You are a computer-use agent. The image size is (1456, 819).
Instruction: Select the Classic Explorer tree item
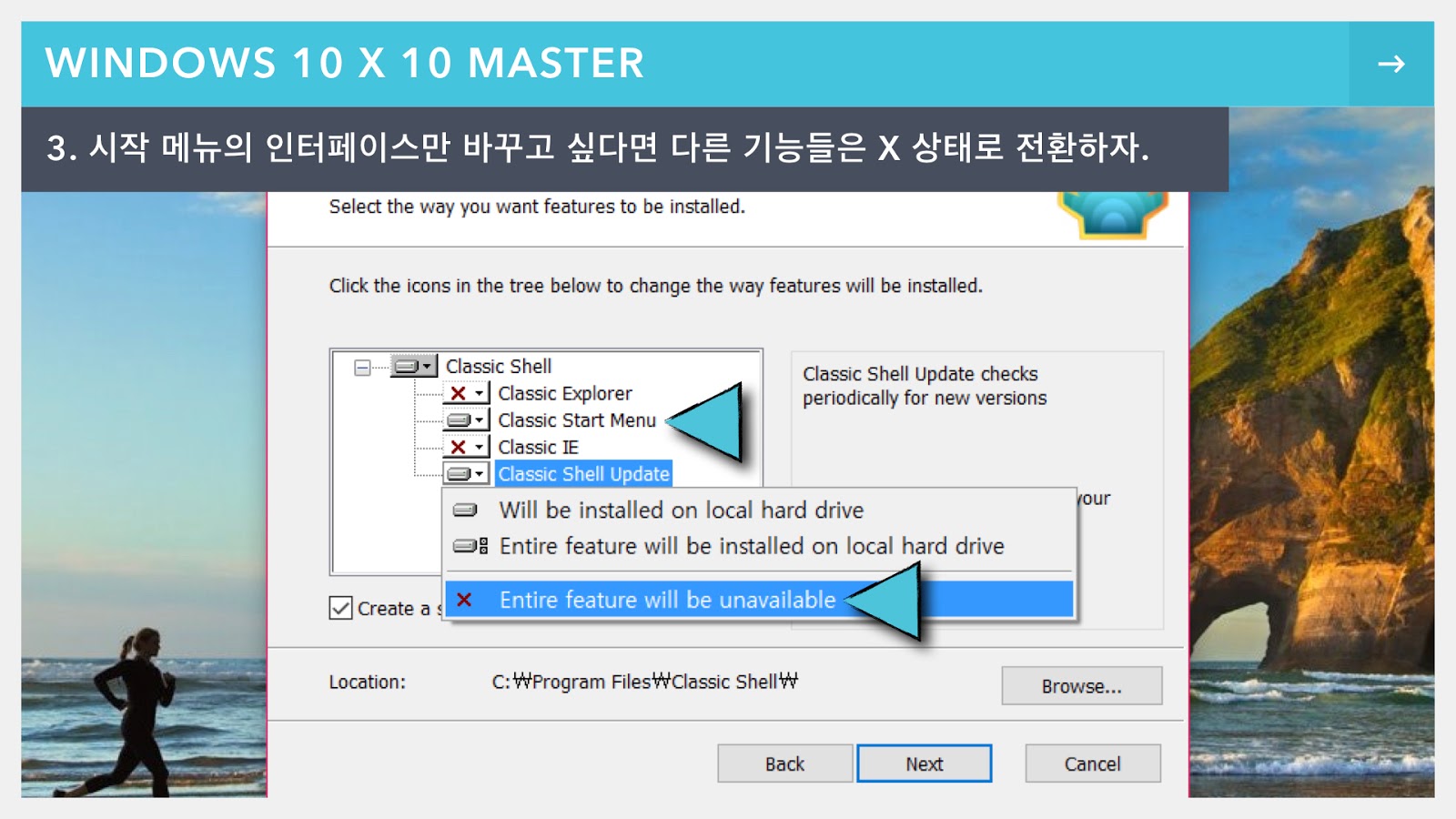564,393
